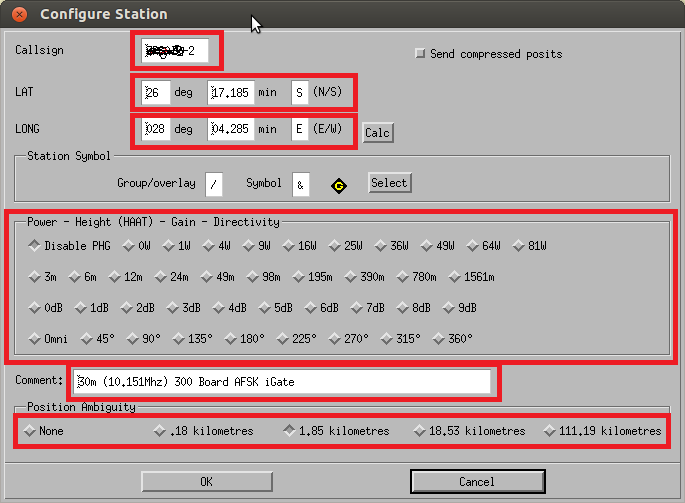This screenshot has height=503, width=685.
Task: Pick 180° directivity
Action: pos(244,339)
